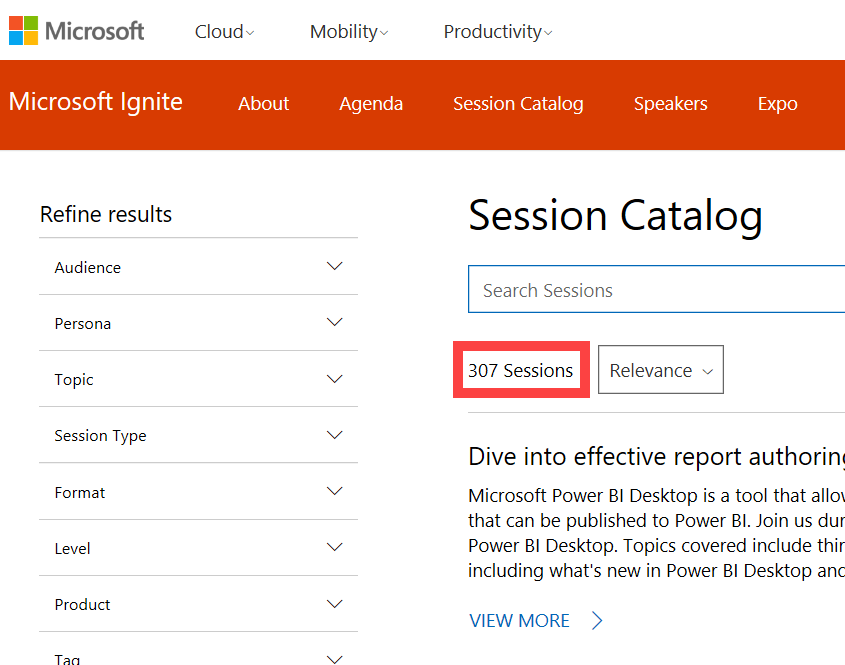
Task: Expand the Persona filter
Action: click(x=335, y=322)
